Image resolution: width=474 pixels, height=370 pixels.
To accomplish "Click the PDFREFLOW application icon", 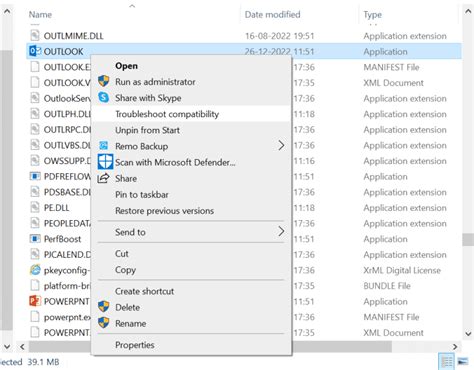I will (x=35, y=176).
